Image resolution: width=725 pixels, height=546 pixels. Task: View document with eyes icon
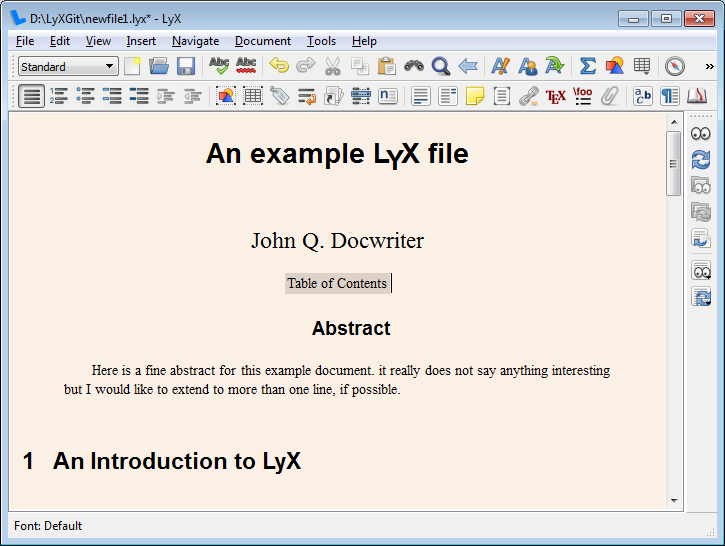701,134
